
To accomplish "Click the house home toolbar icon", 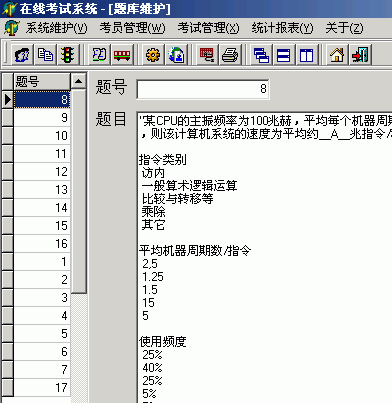I will click(x=337, y=54).
